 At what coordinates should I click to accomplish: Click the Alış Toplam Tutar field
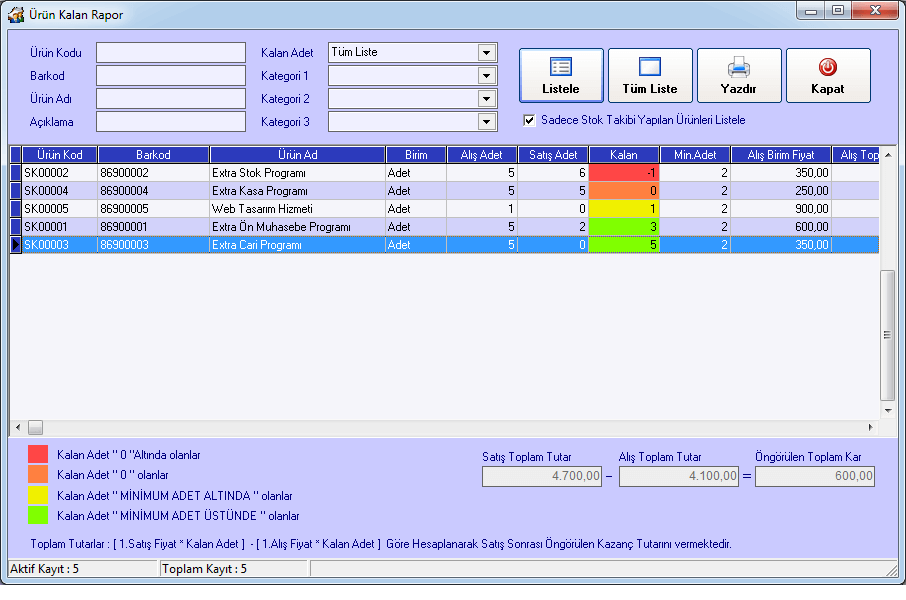point(679,476)
